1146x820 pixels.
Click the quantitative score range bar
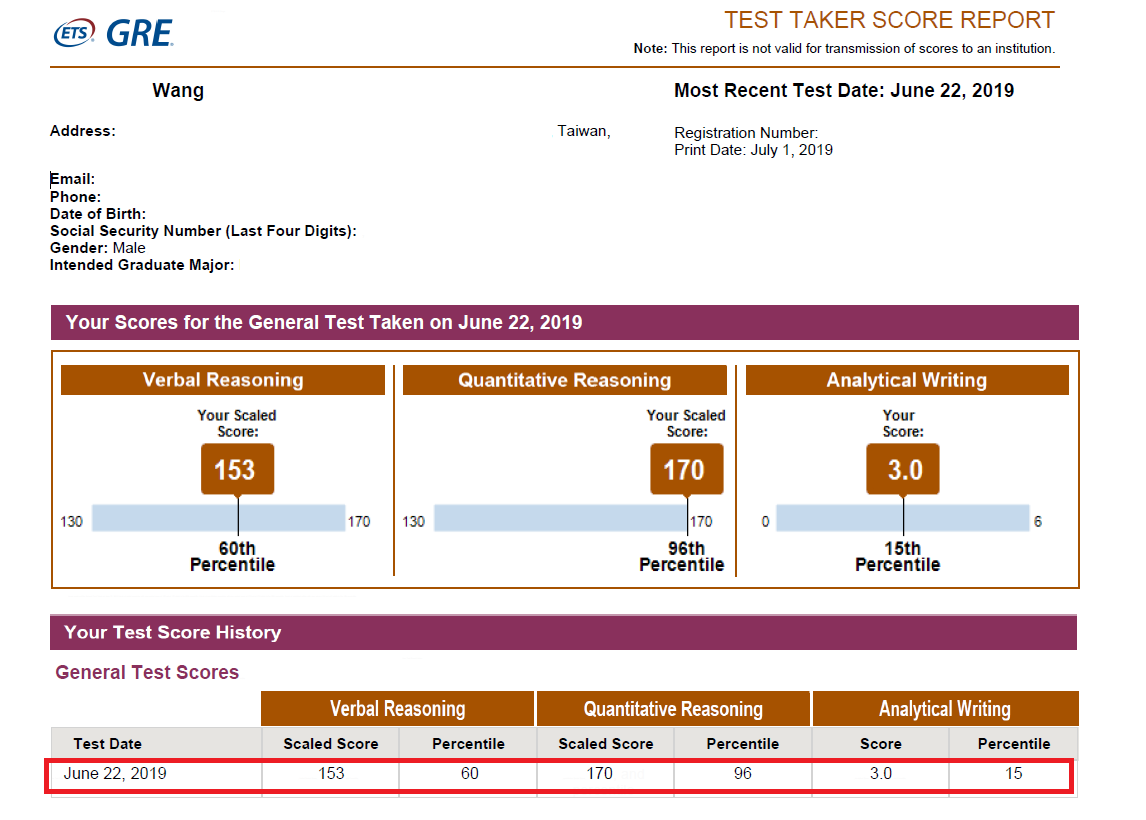(561, 518)
